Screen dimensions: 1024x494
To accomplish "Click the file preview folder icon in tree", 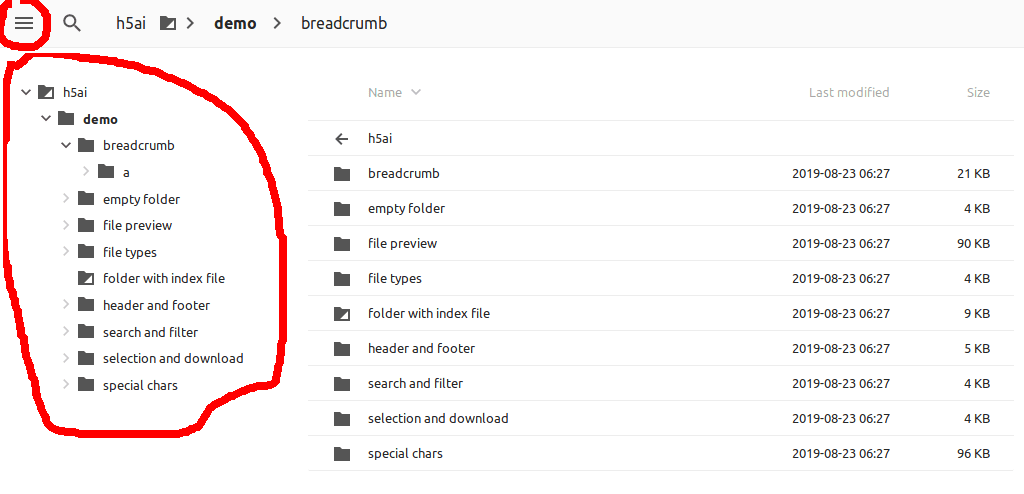I will pyautogui.click(x=85, y=225).
